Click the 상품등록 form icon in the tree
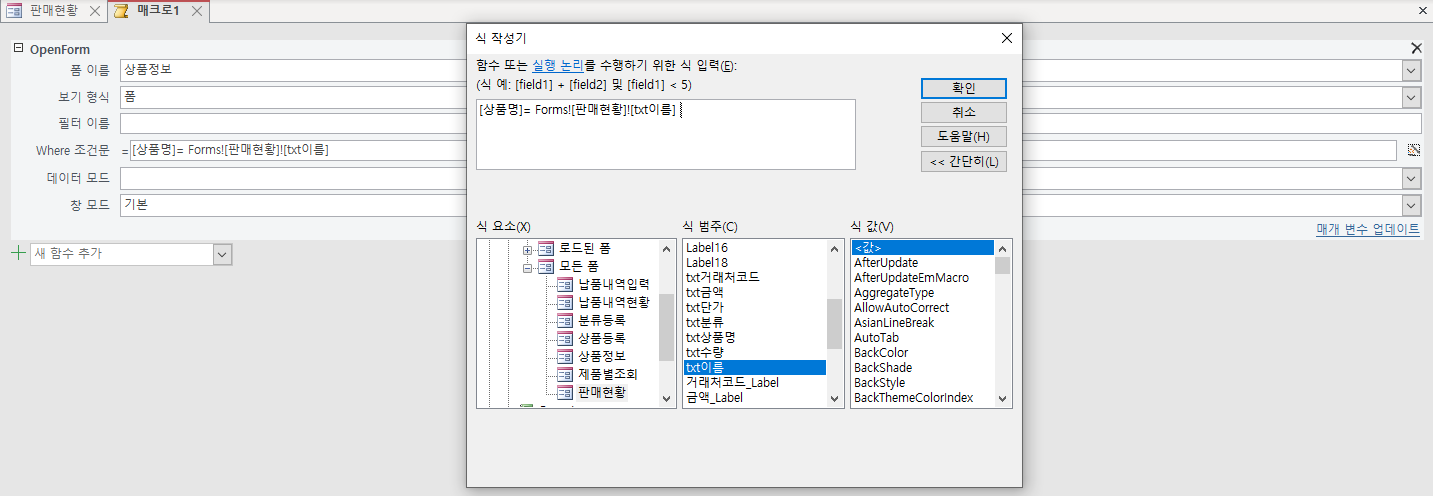The width and height of the screenshot is (1433, 496). click(565, 338)
